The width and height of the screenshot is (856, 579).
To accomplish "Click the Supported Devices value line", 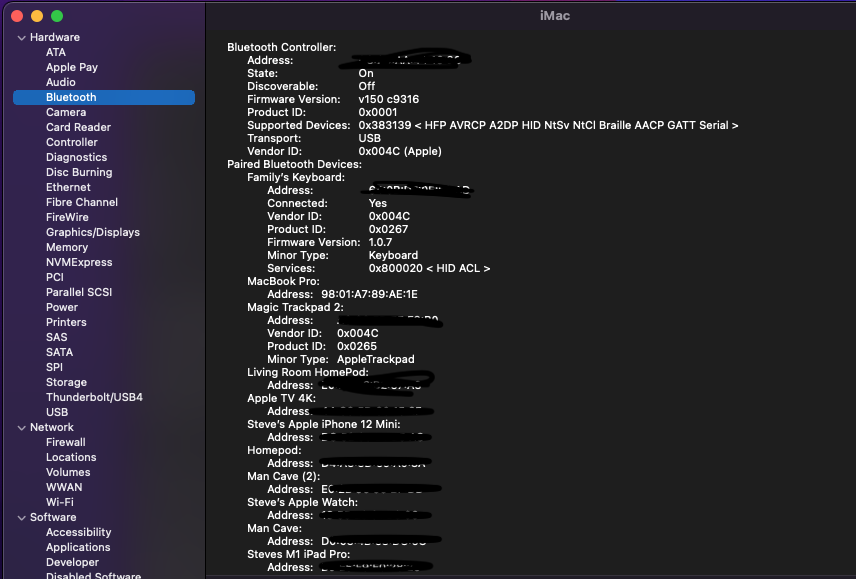I will coord(548,126).
